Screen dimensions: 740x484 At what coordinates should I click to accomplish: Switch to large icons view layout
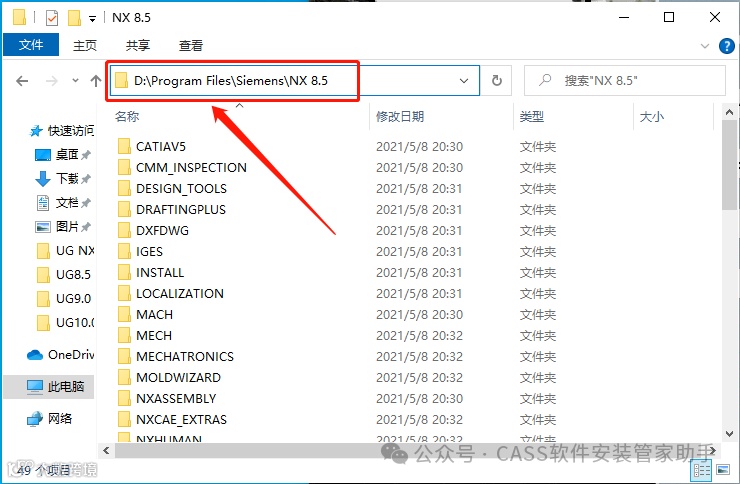723,470
